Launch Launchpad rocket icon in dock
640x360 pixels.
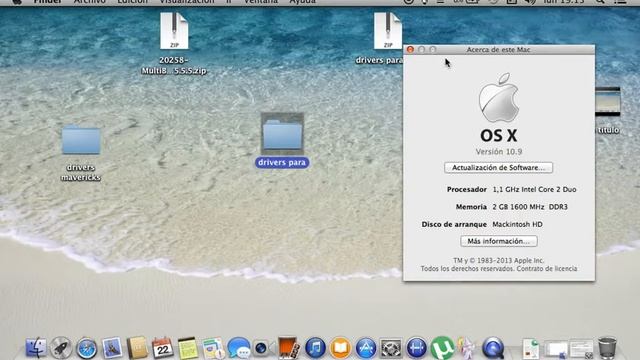tap(61, 348)
